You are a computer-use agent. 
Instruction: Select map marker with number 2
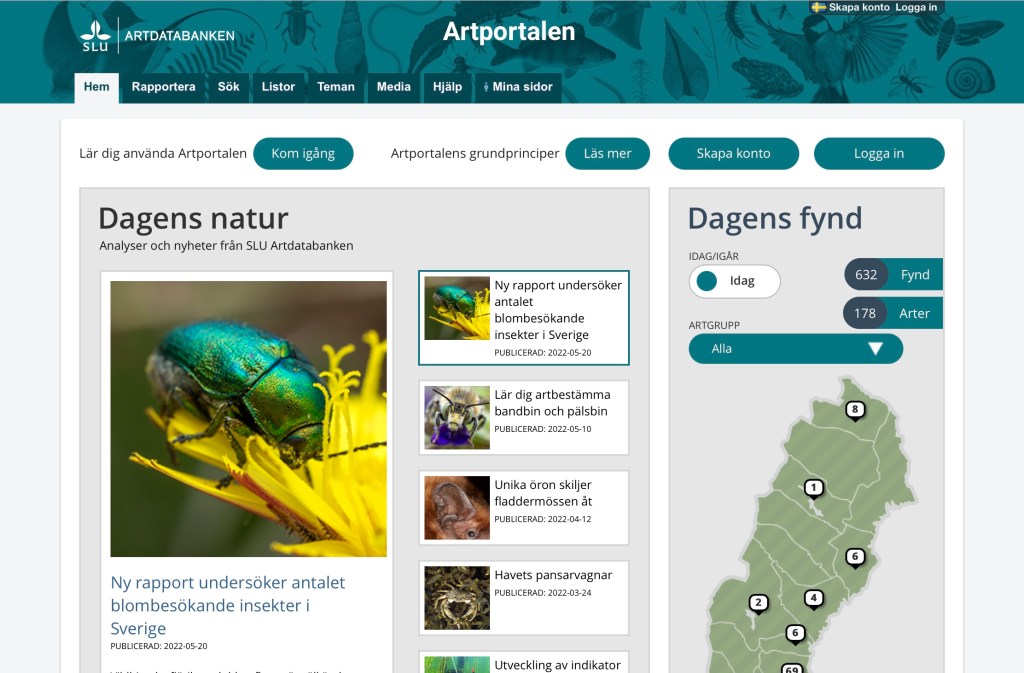tap(759, 602)
